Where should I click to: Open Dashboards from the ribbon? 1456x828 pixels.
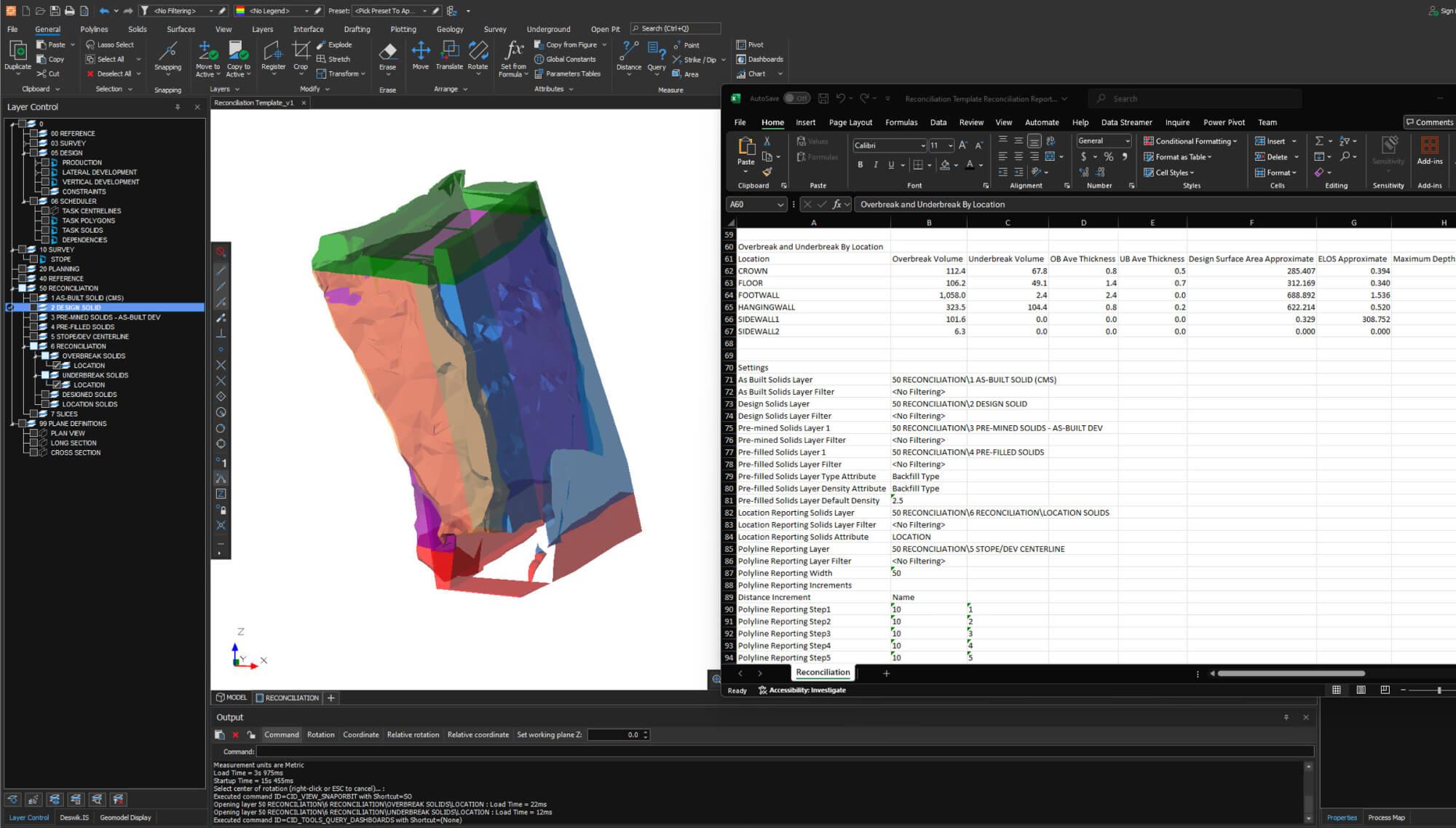click(x=759, y=59)
